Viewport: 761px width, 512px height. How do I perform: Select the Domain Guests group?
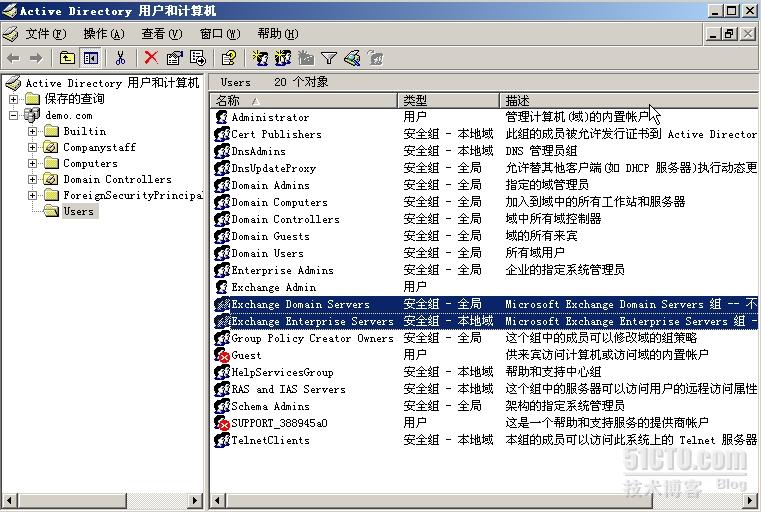[270, 236]
